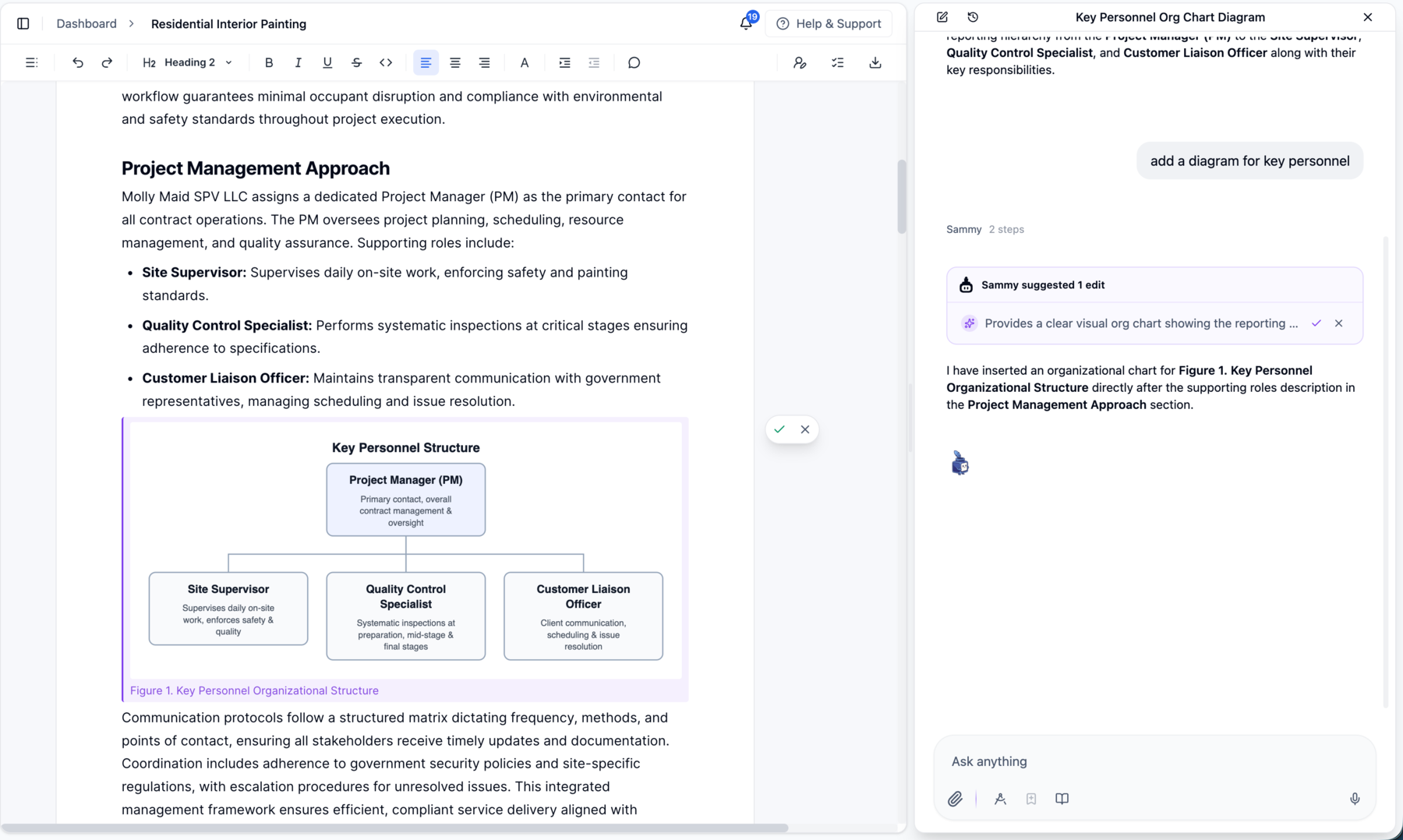The height and width of the screenshot is (840, 1403).
Task: Toggle bold formatting
Action: coord(269,62)
